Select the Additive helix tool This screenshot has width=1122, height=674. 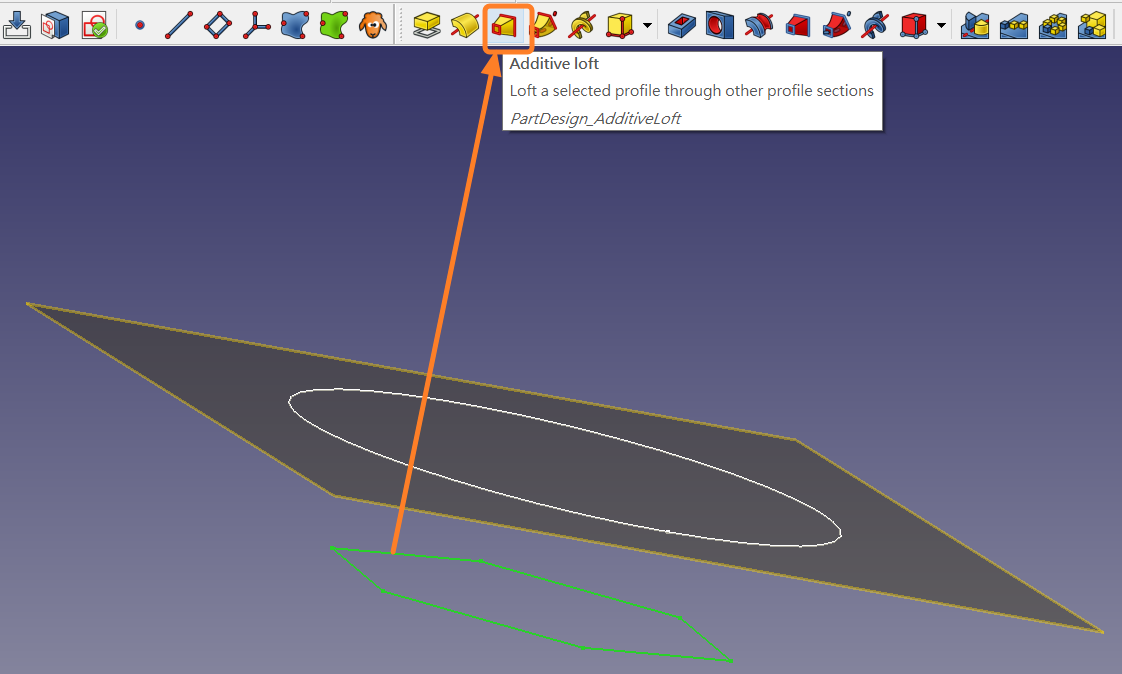(582, 26)
